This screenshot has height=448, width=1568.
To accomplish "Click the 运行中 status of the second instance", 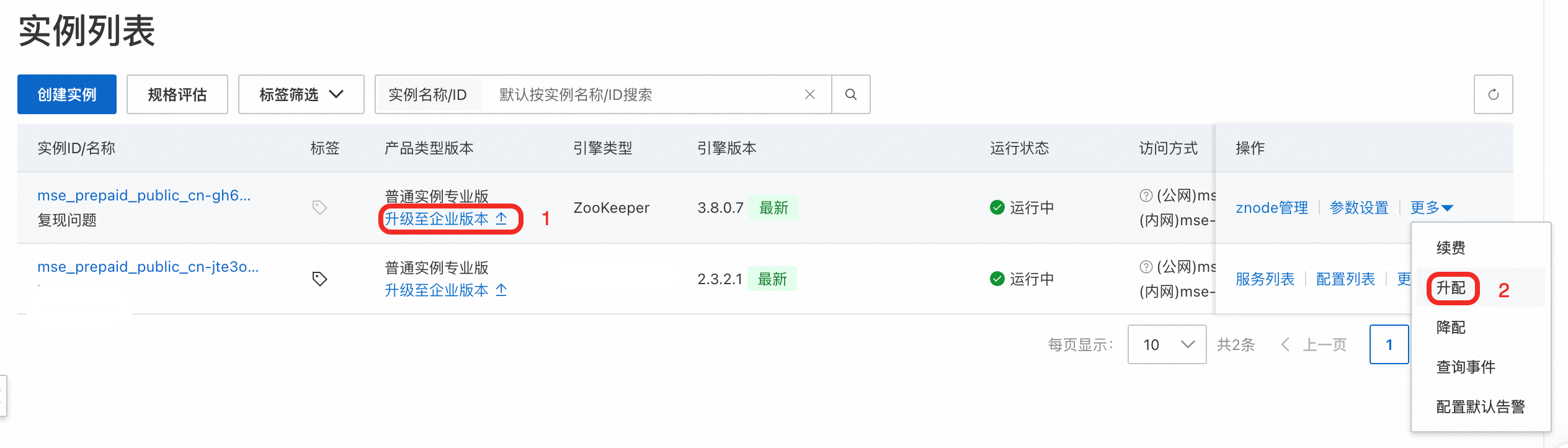I will pos(1031,279).
